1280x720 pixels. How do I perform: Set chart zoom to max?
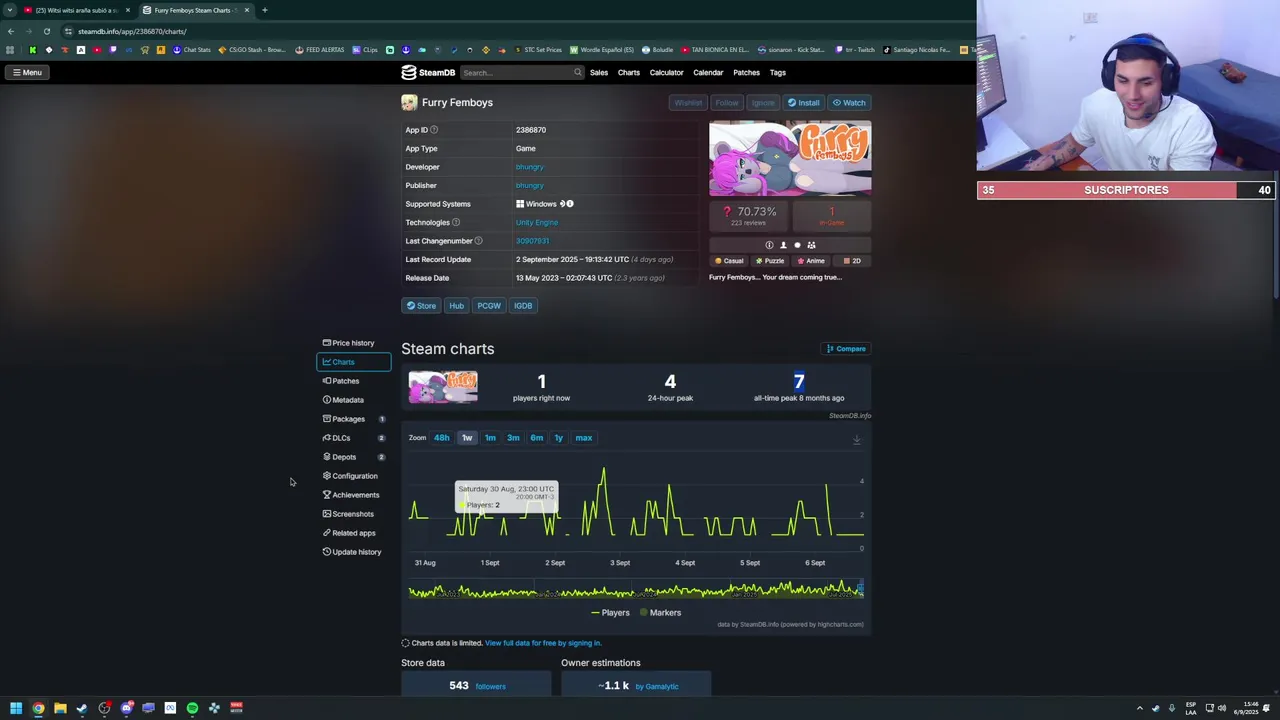[x=584, y=438]
